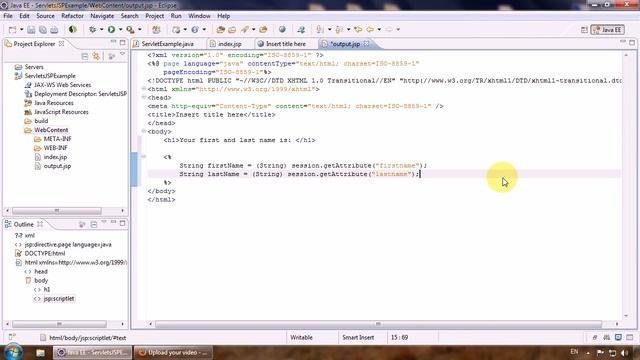Screen dimensions: 640x360
Task: Select index.jsp in Project Explorer
Action: 55,157
